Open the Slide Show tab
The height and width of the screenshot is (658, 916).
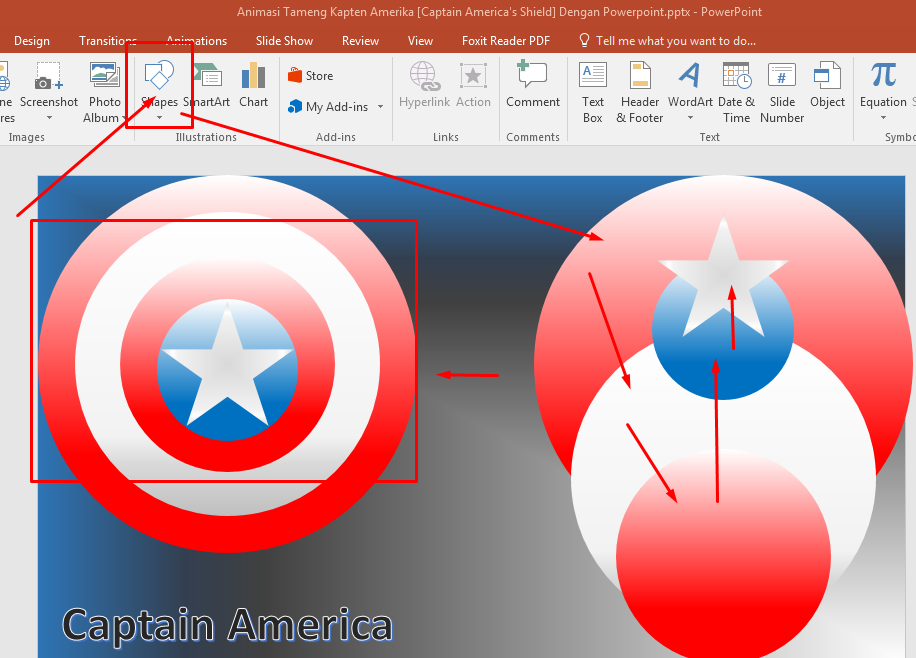[284, 41]
